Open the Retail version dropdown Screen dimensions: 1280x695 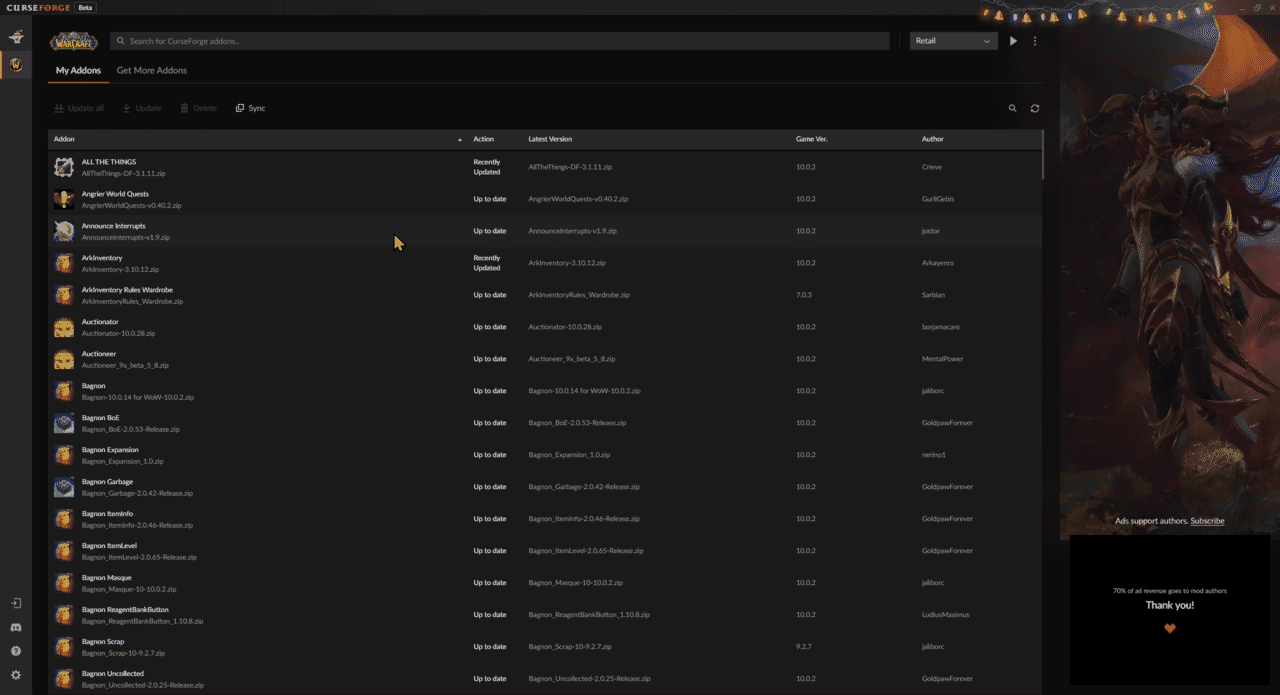pyautogui.click(x=952, y=41)
